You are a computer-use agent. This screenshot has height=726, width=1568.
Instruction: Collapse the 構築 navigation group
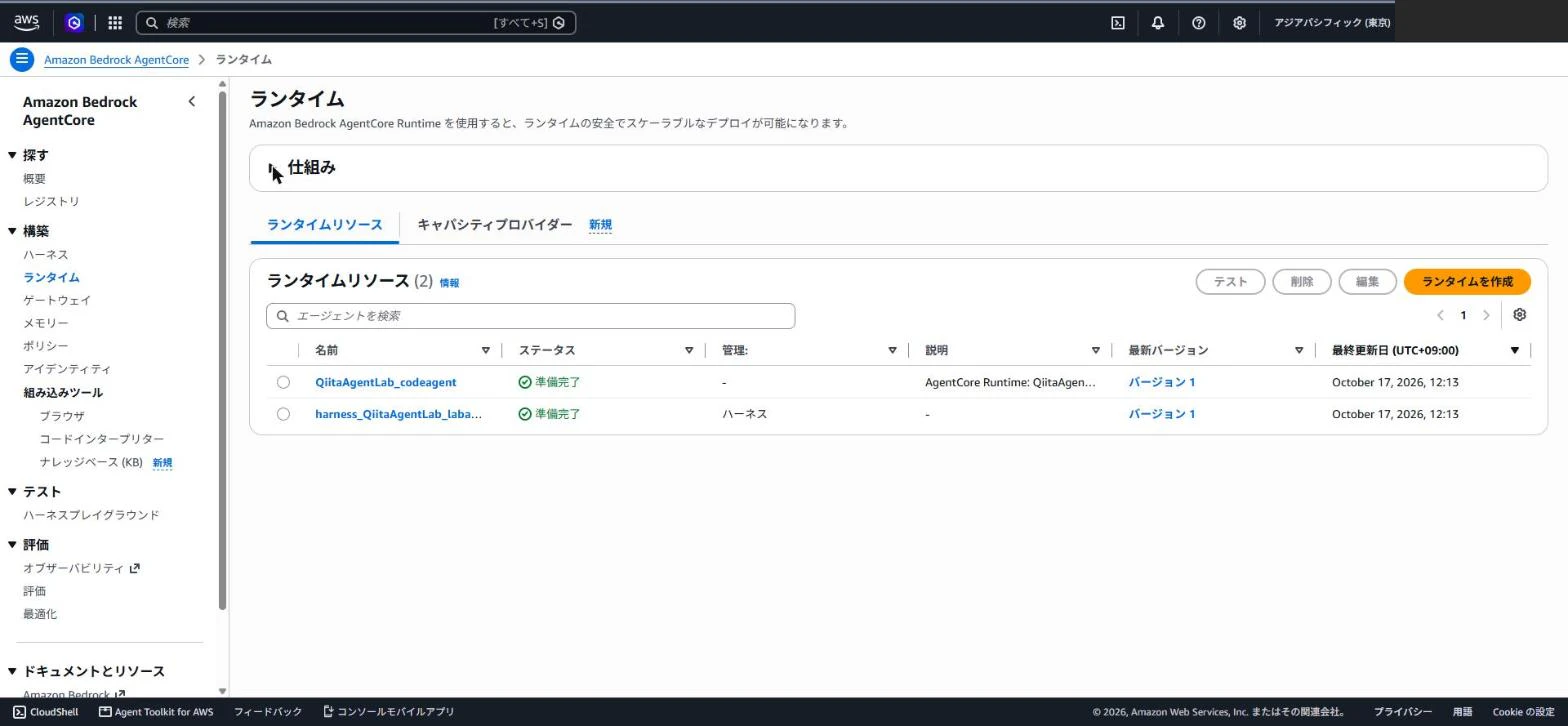(x=12, y=231)
